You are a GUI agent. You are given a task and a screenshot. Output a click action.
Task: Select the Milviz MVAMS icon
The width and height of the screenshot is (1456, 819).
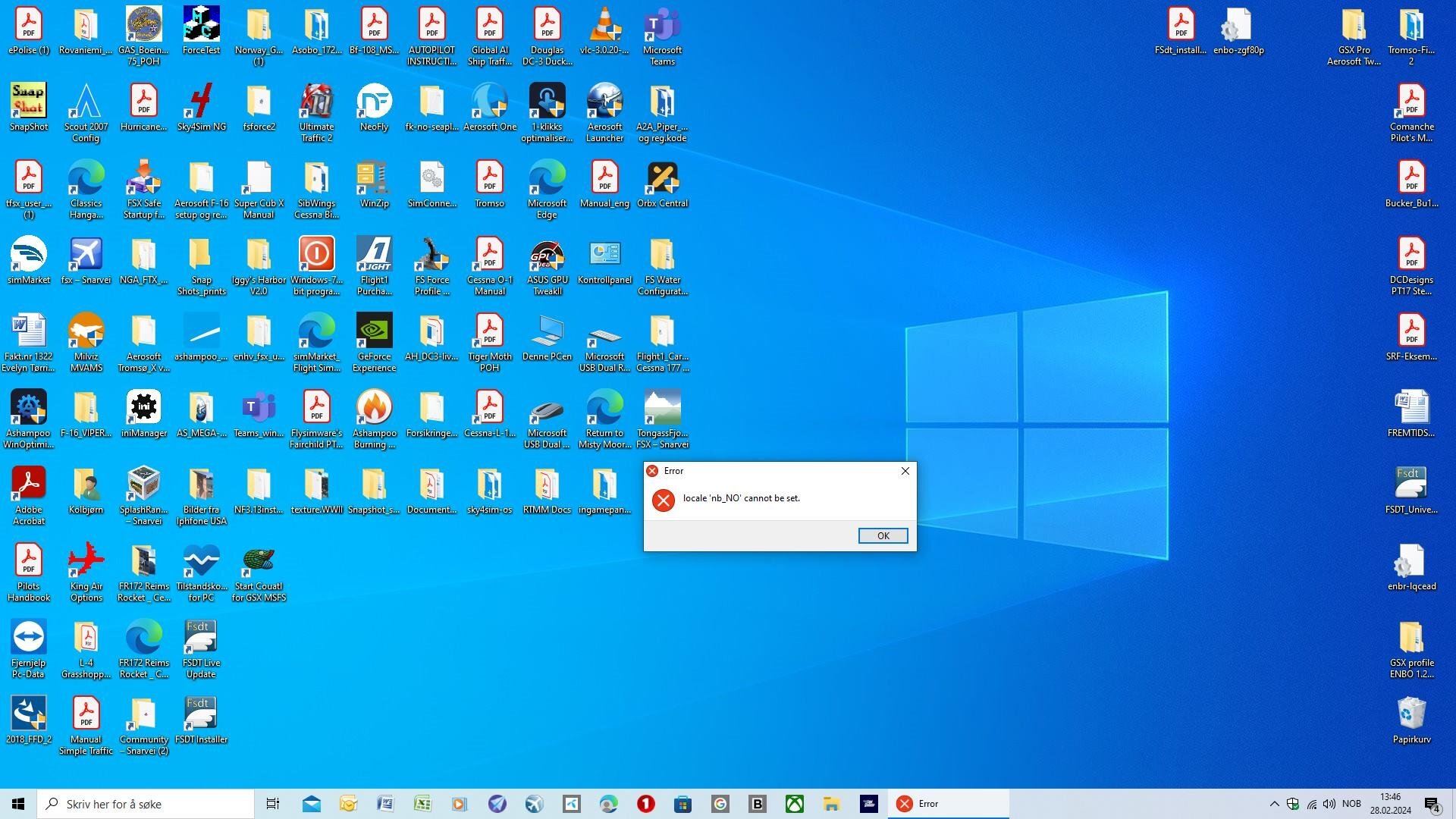click(x=86, y=343)
